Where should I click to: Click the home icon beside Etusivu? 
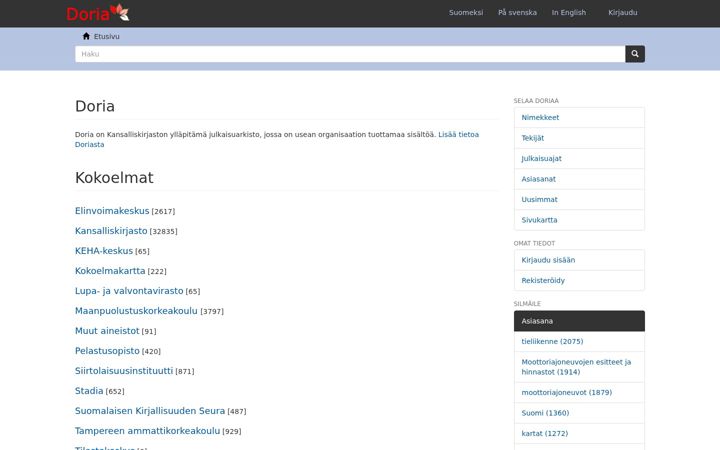(86, 36)
